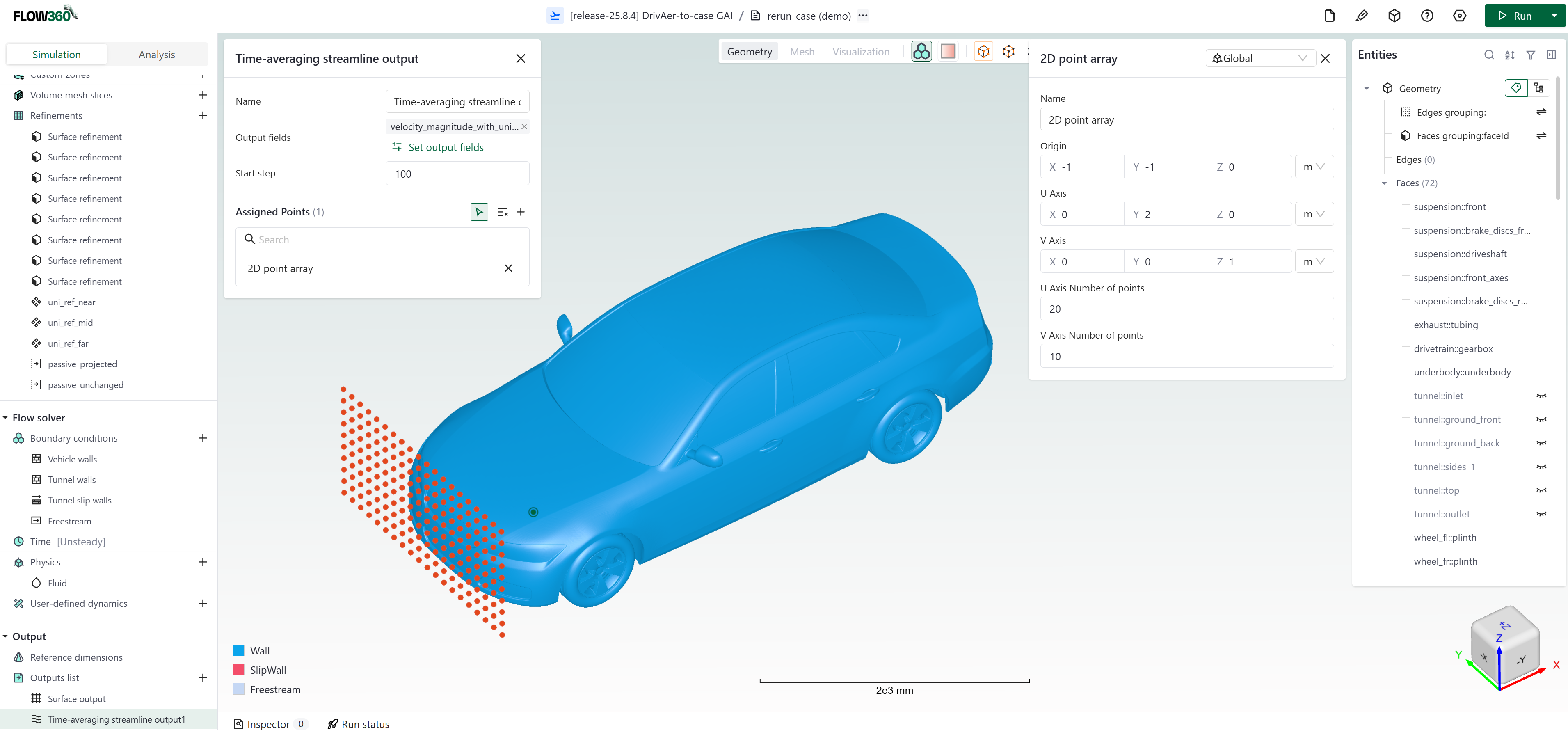Toggle the Edges grouping switch
This screenshot has height=730, width=1568.
[1541, 112]
